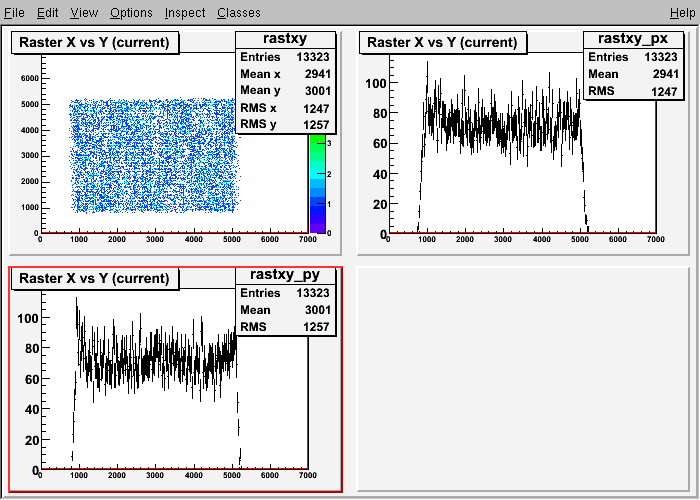Viewport: 700px width, 500px height.
Task: Click 'RMS x 1247' in rastxy stats
Action: coord(285,108)
